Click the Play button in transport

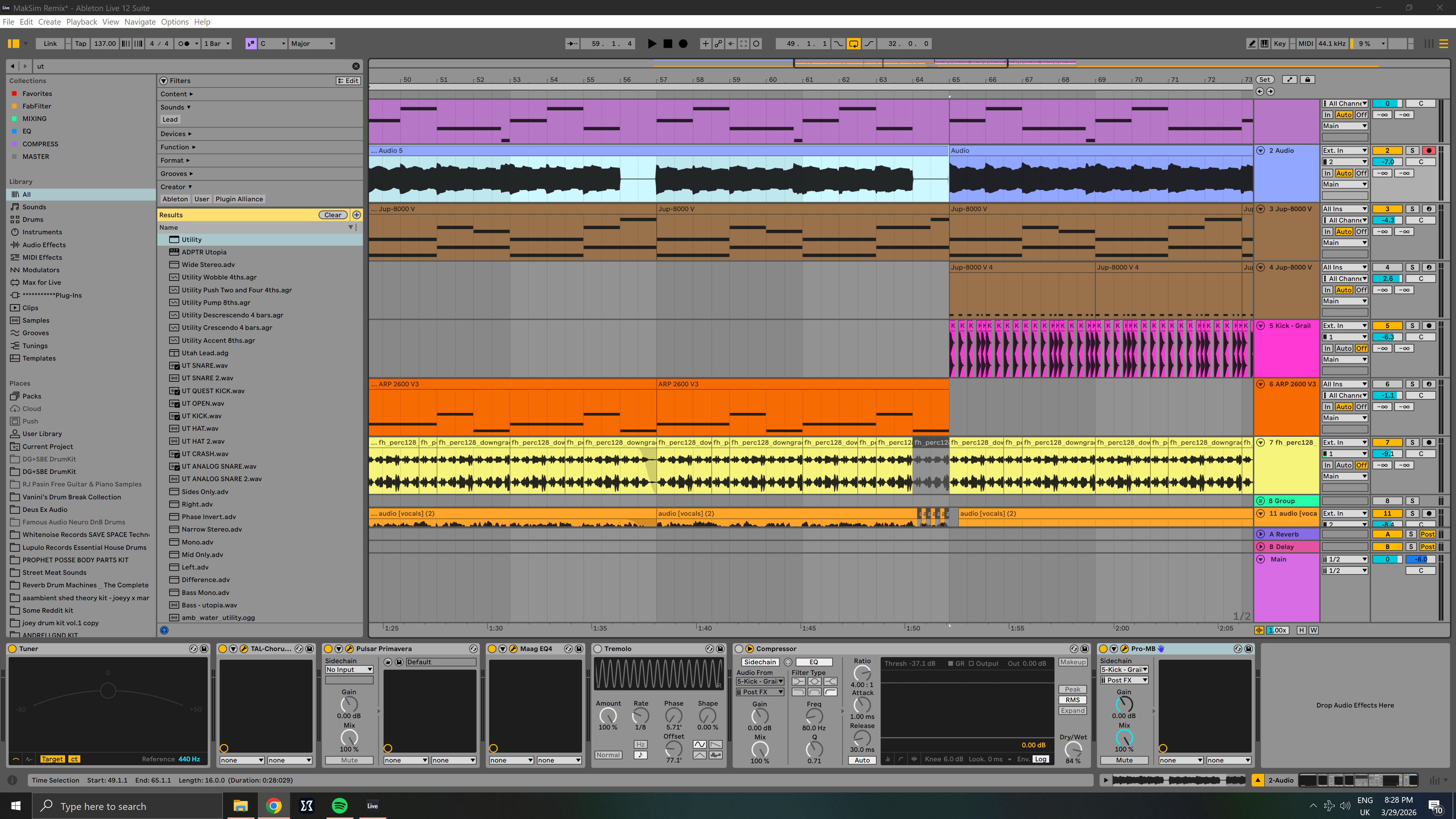coord(652,44)
